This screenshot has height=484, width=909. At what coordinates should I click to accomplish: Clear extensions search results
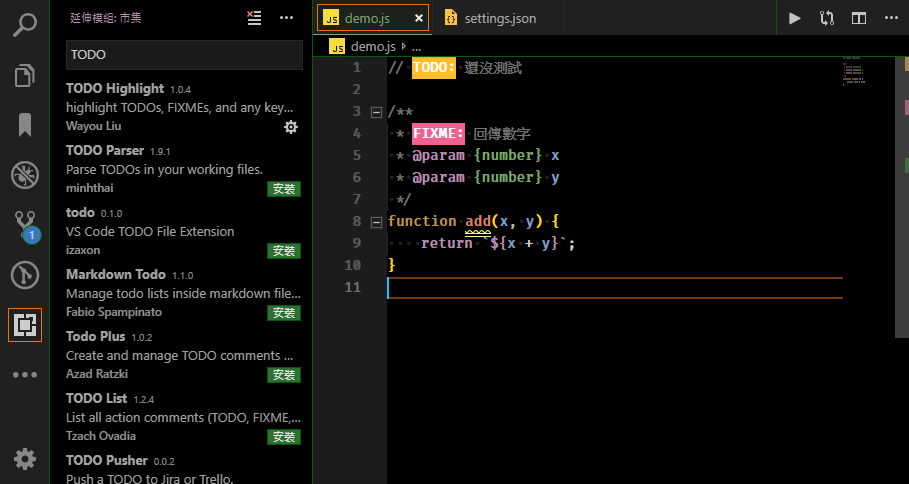point(254,18)
